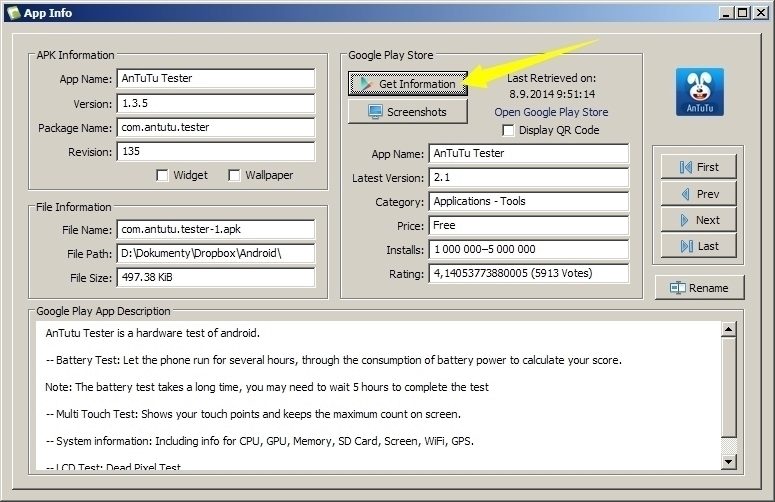Image resolution: width=775 pixels, height=502 pixels.
Task: Click the File Path field
Action: pos(216,253)
